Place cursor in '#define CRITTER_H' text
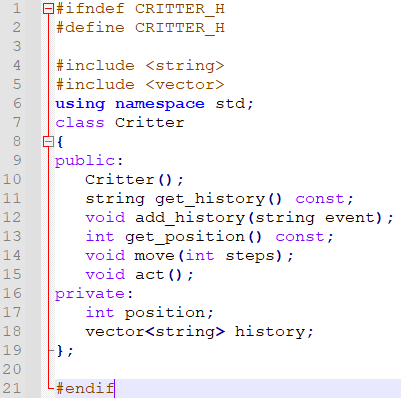Image resolution: width=401 pixels, height=398 pixels. [140, 28]
